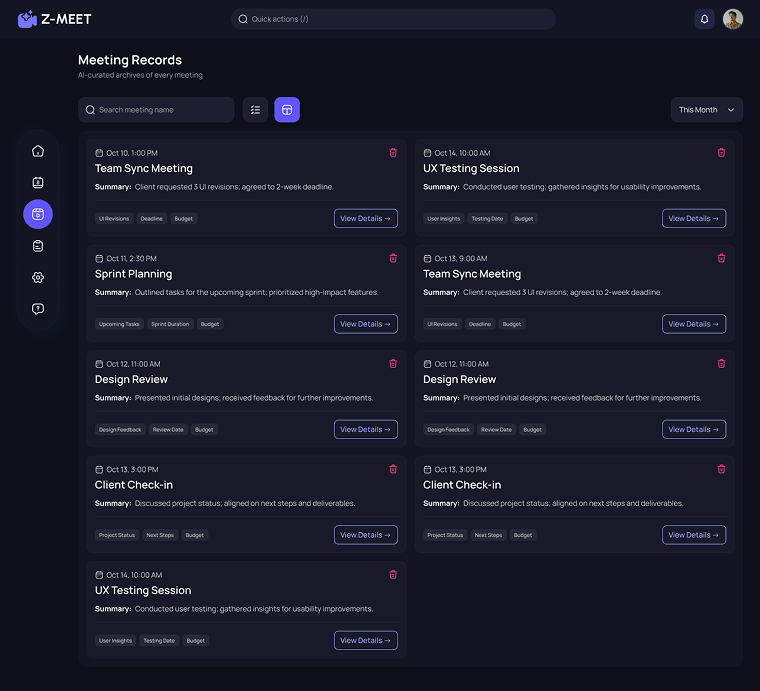
Task: Select Deadline tag on Oct 13 9:00 AM meeting
Action: tap(480, 324)
